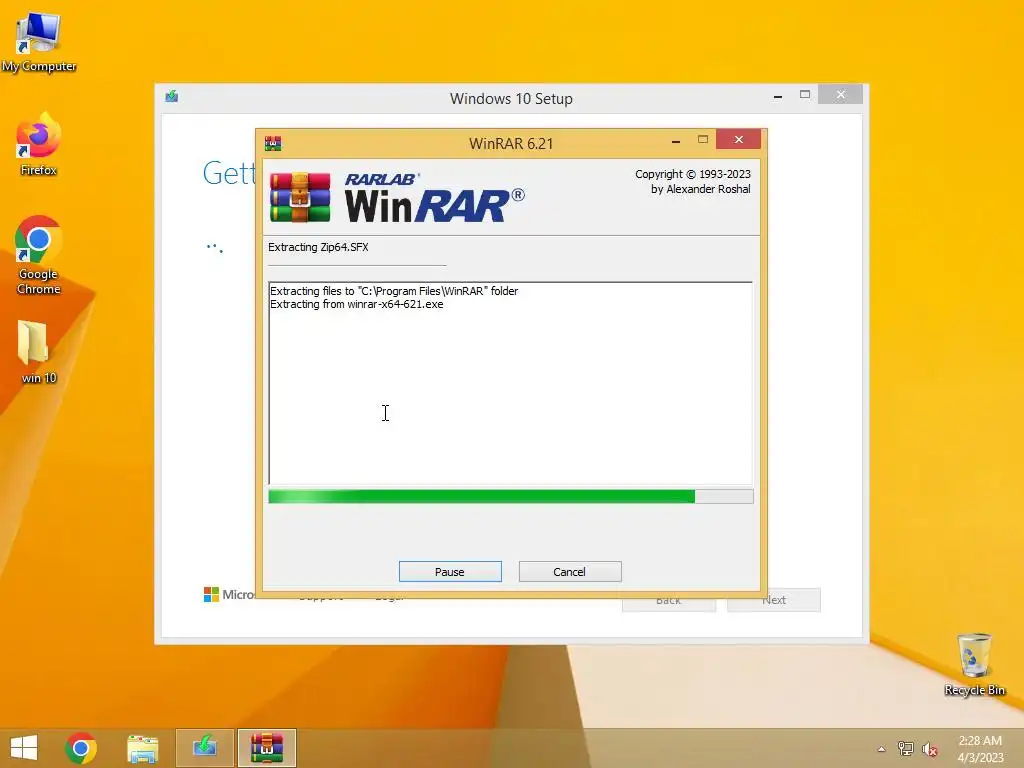Click the Windows 10 Setup title bar icon
1024x768 pixels.
pyautogui.click(x=172, y=97)
